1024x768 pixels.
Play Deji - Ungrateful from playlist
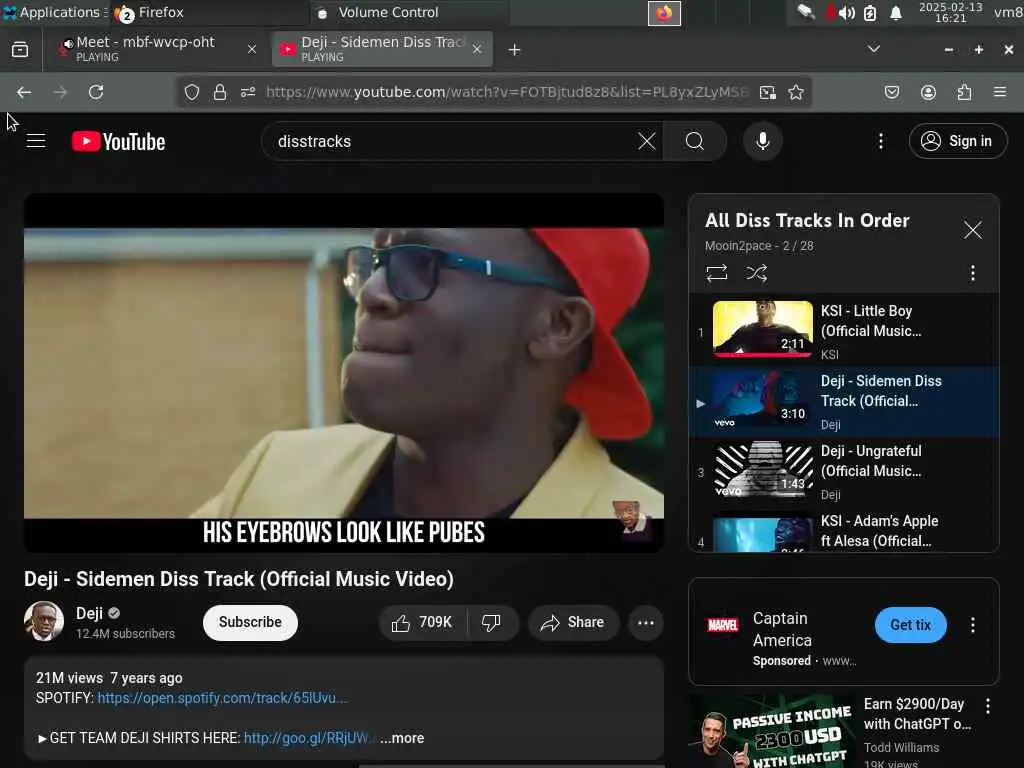[x=844, y=471]
